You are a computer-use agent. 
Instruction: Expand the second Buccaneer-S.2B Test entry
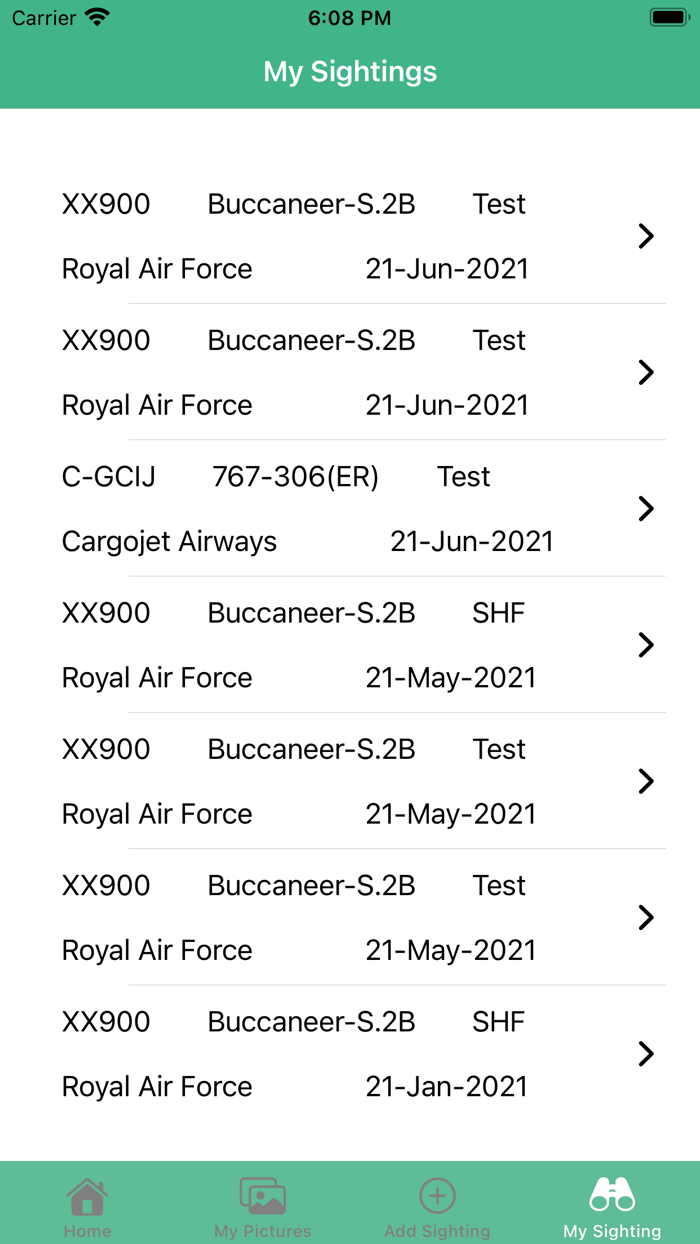646,372
